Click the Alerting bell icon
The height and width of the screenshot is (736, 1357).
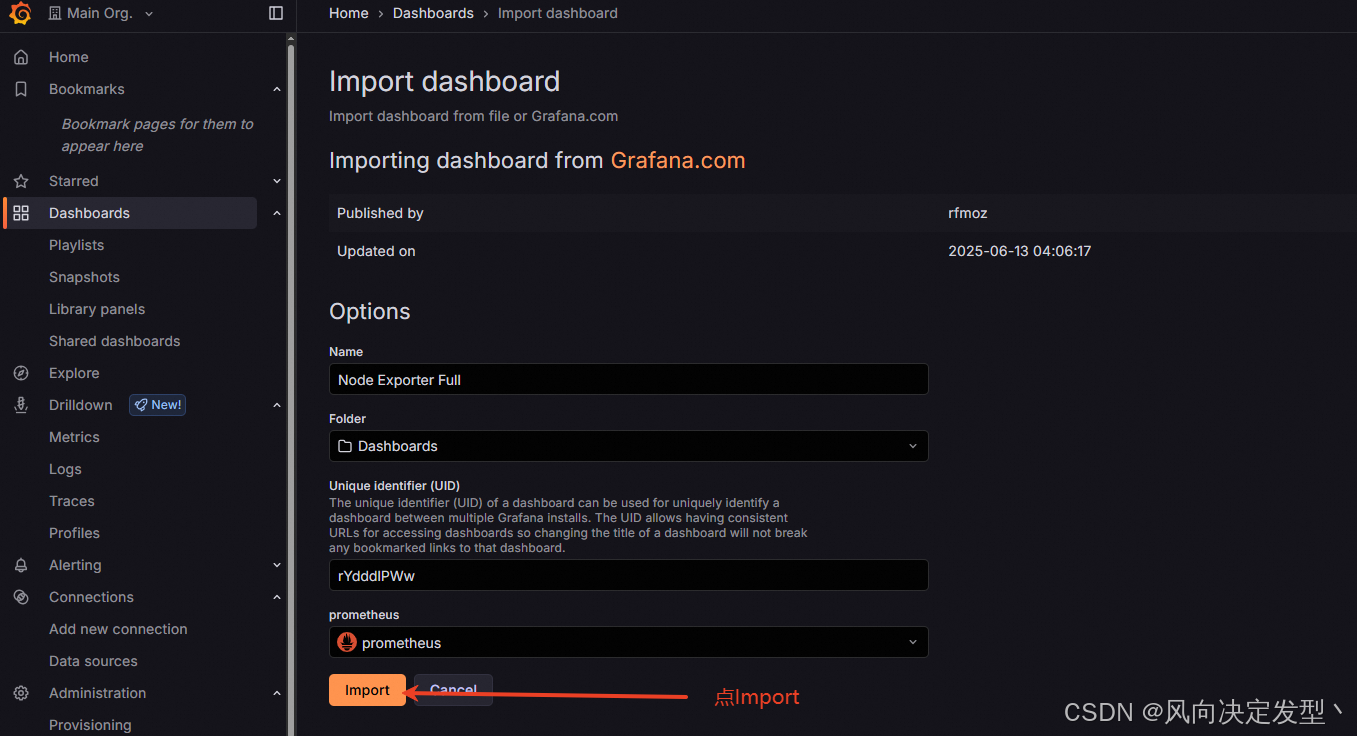point(21,565)
